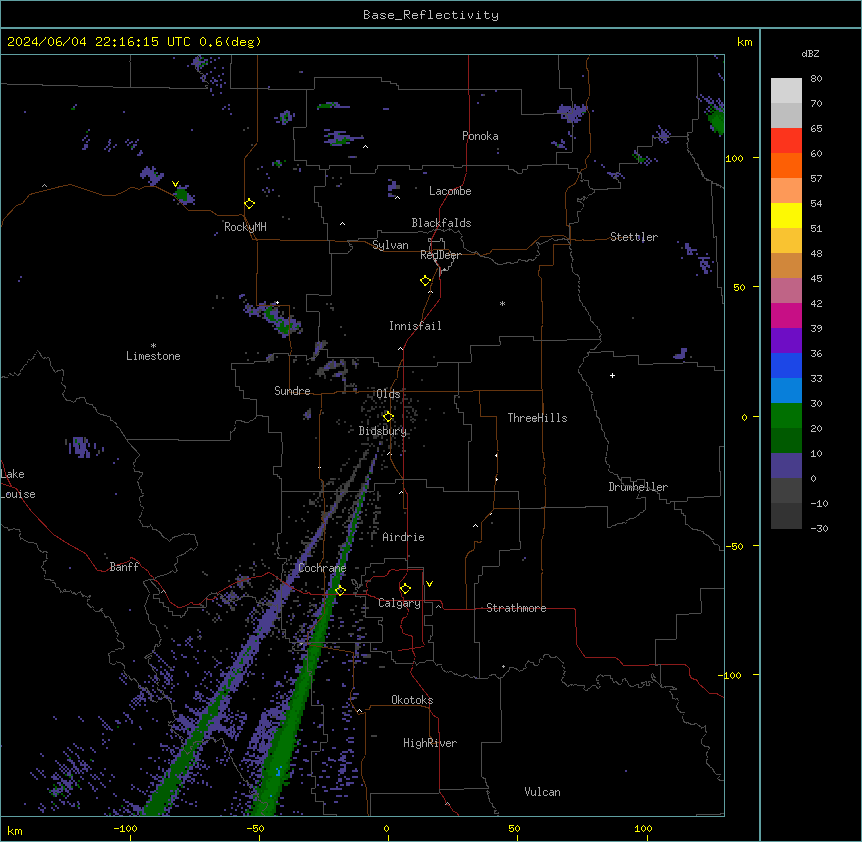Click the 100 tick on the vertical km axis

[x=734, y=158]
